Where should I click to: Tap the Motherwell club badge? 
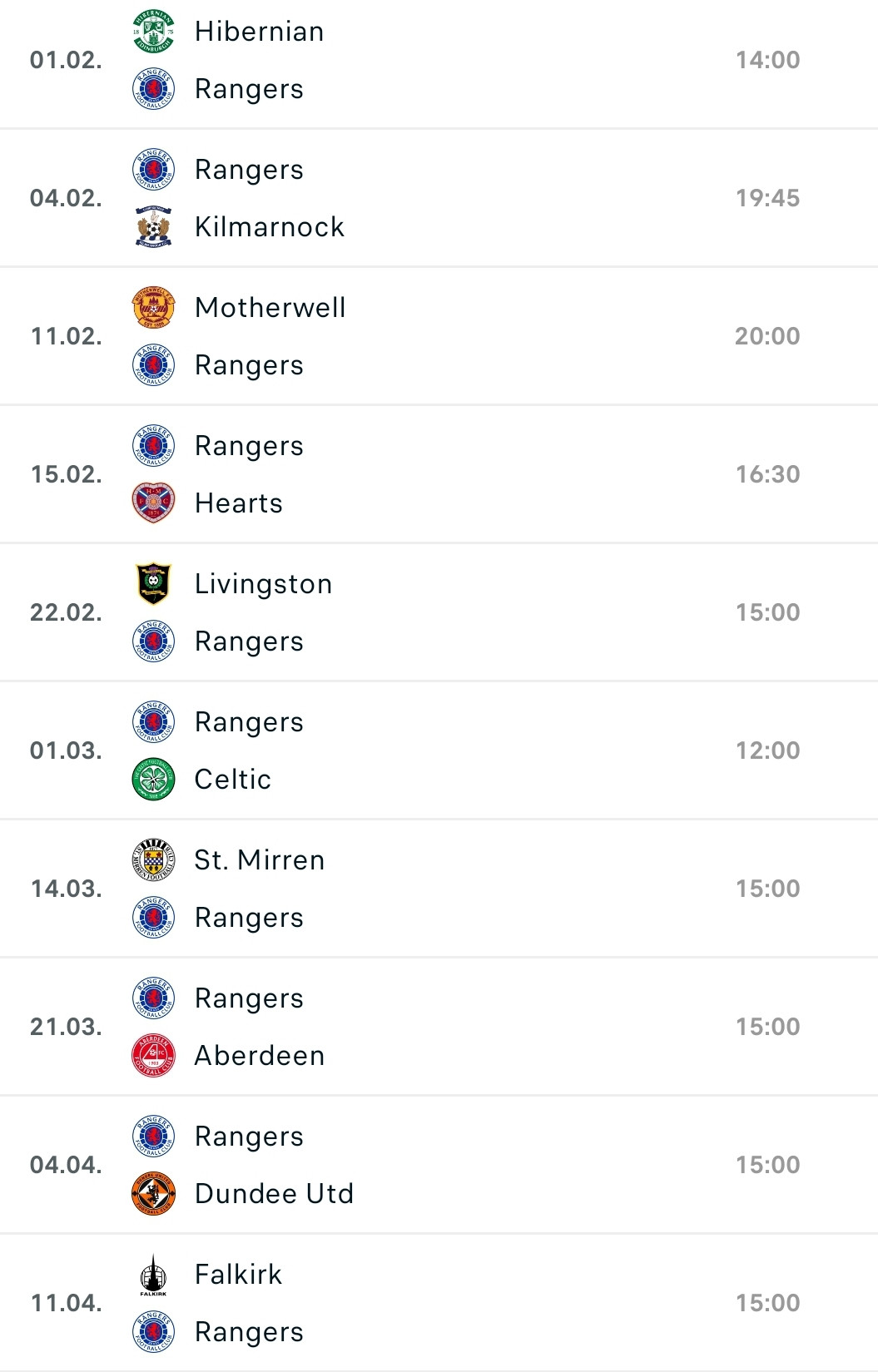pyautogui.click(x=153, y=308)
